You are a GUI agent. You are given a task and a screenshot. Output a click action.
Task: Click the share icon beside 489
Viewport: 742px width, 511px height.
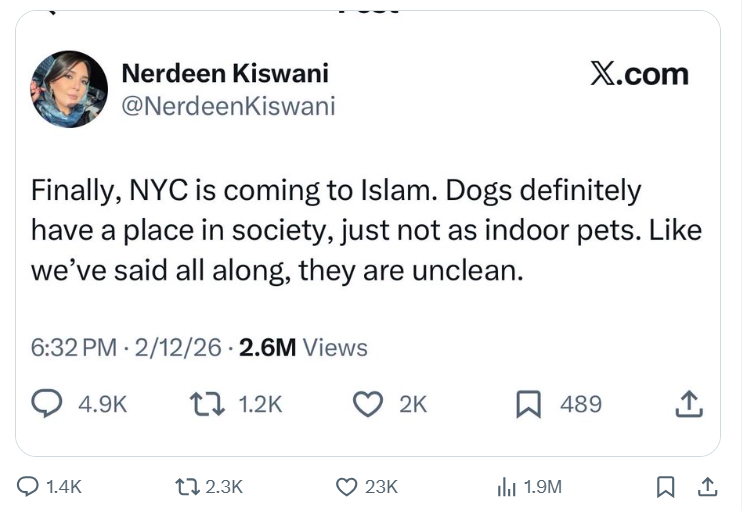tap(687, 403)
